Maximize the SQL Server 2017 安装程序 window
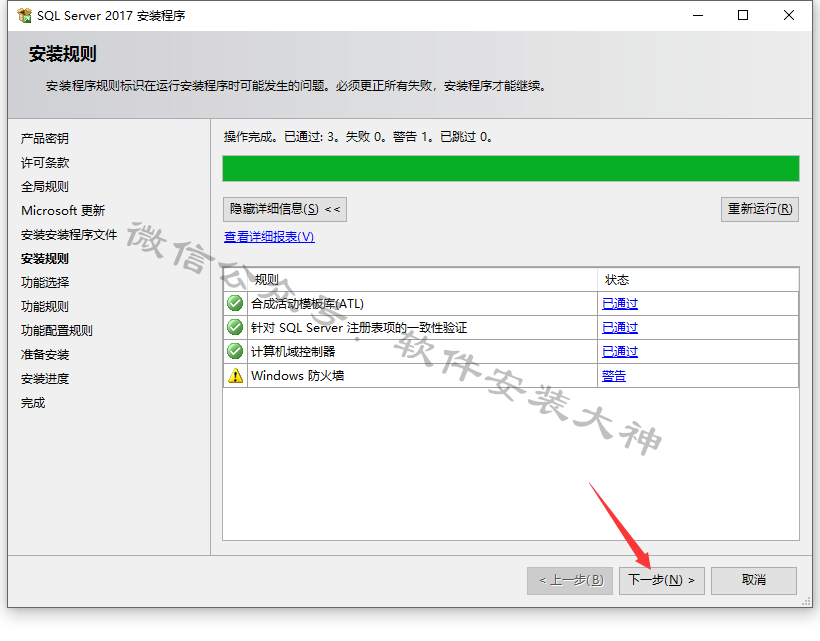 point(743,16)
